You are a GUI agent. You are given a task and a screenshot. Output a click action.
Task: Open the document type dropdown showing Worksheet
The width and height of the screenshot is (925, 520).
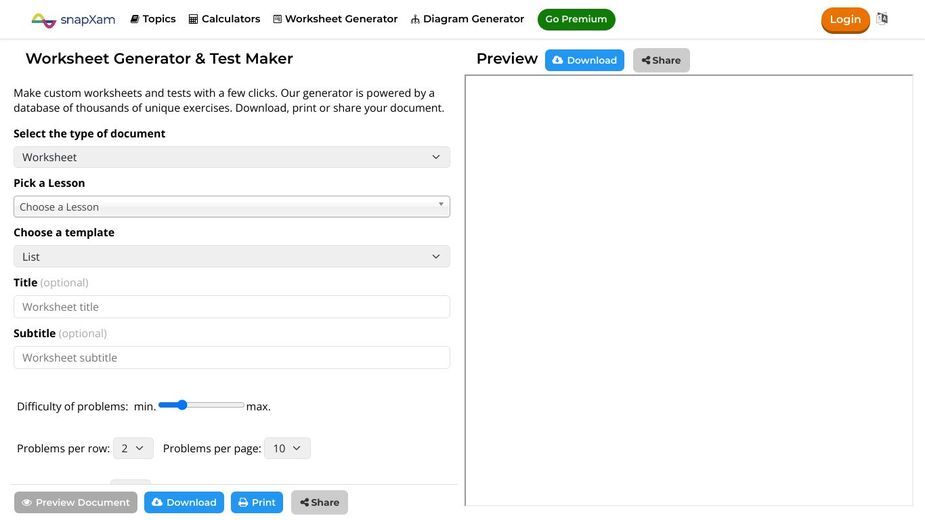tap(232, 157)
